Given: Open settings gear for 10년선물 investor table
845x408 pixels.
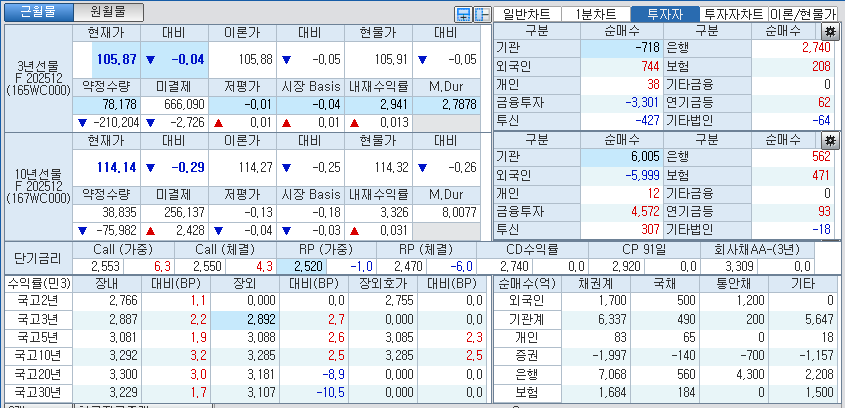Looking at the screenshot, I should point(830,140).
